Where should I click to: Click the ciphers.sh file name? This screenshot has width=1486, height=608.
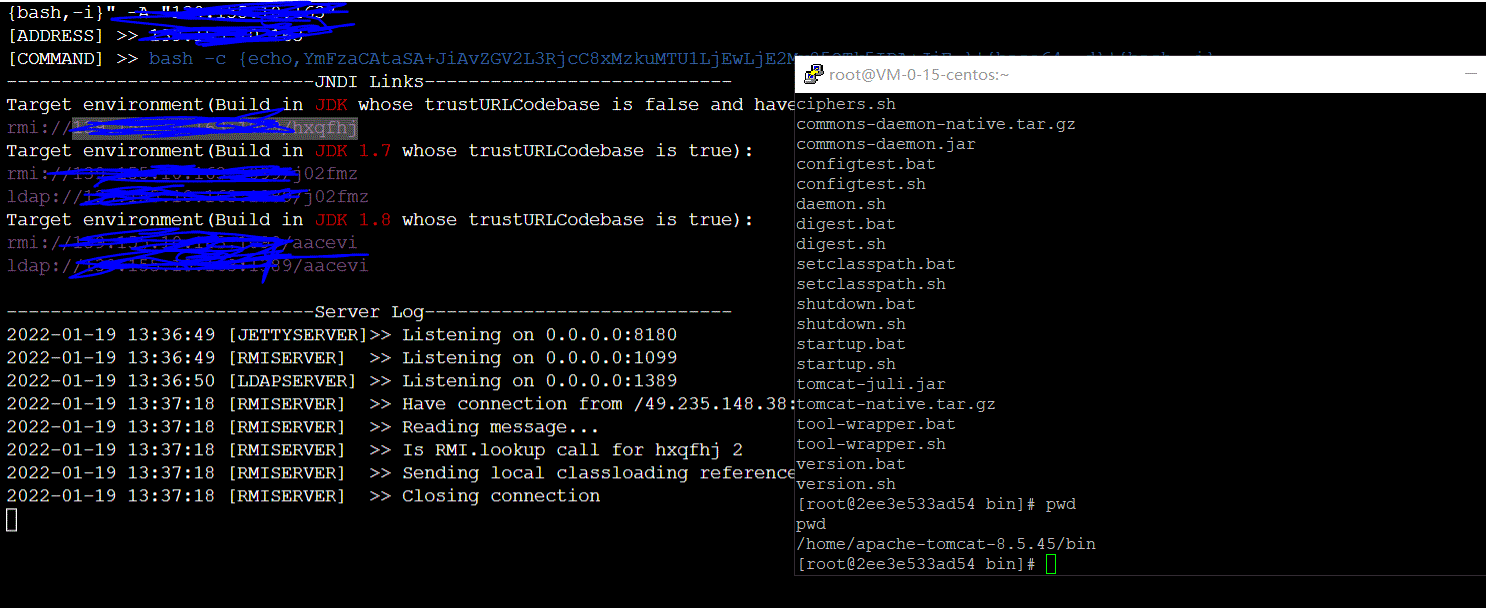click(x=846, y=104)
